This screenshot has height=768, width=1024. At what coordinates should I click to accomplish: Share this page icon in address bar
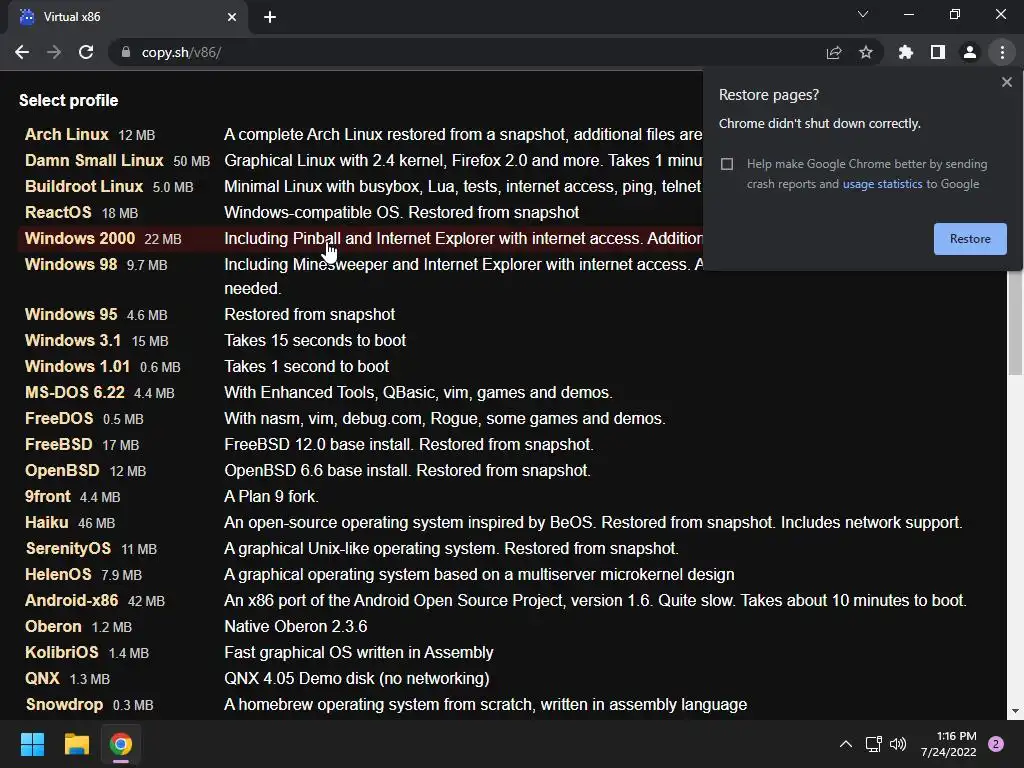[833, 52]
